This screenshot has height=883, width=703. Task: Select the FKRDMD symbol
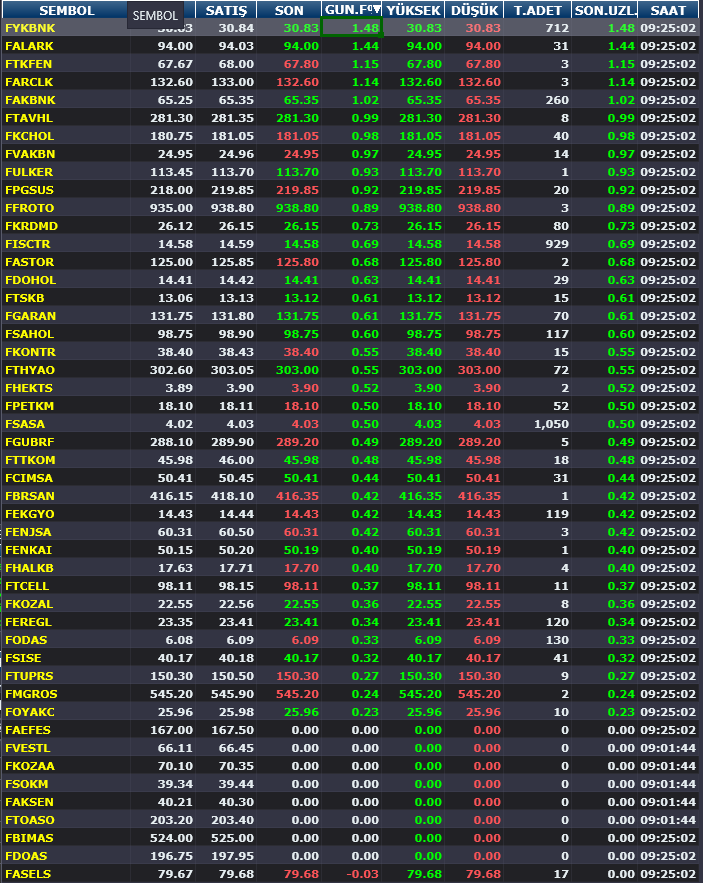click(x=31, y=226)
